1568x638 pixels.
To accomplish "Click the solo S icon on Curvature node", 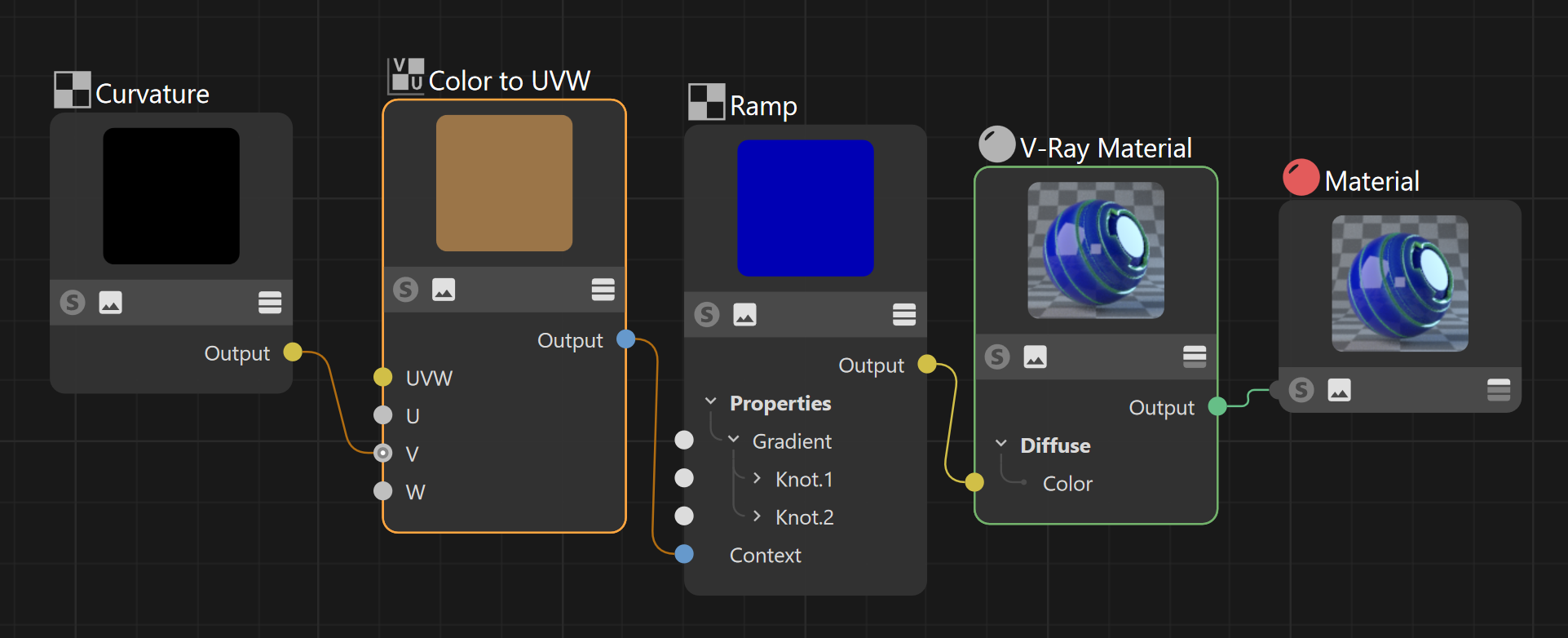I will pos(73,303).
